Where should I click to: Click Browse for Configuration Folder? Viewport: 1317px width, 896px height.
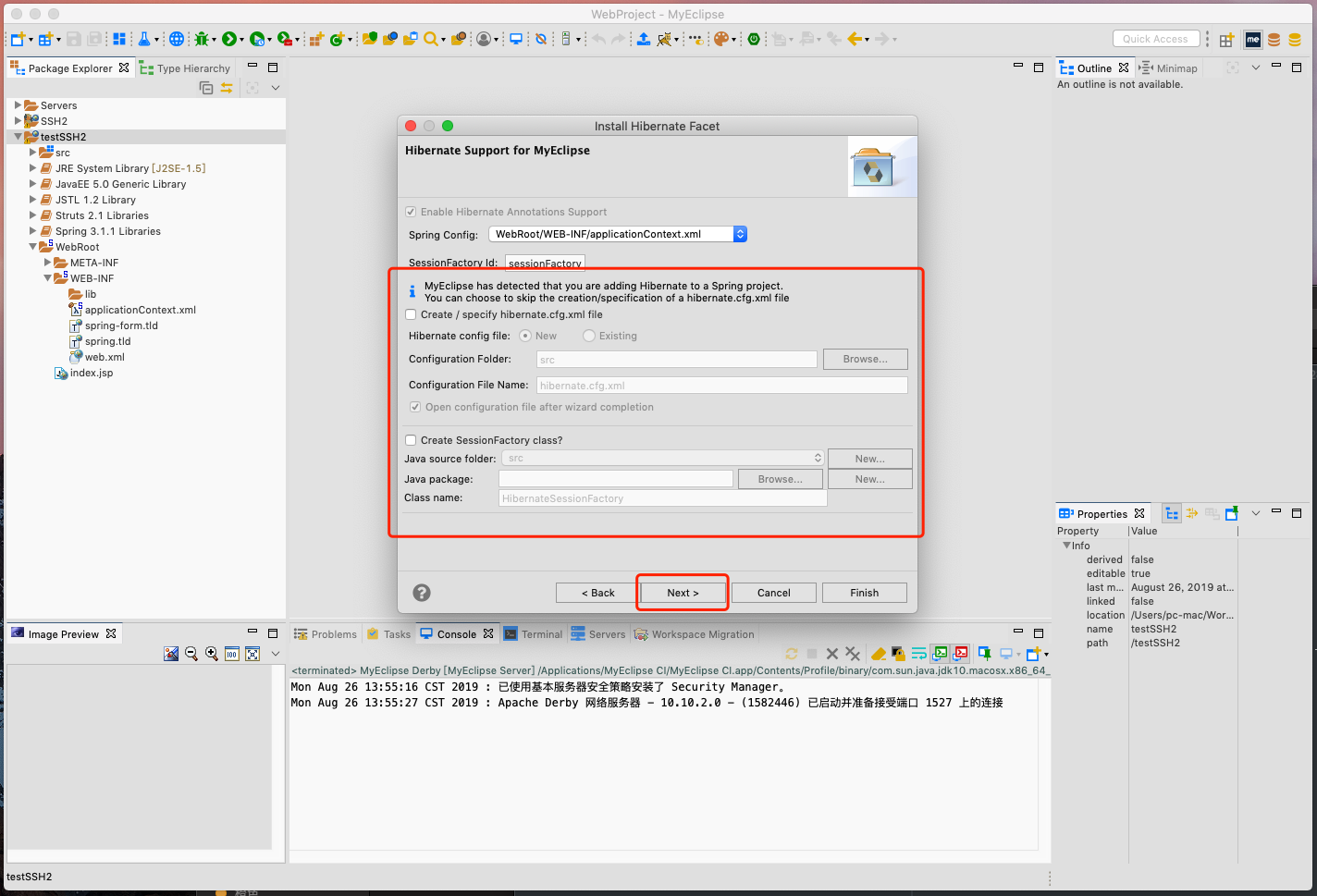tap(865, 359)
